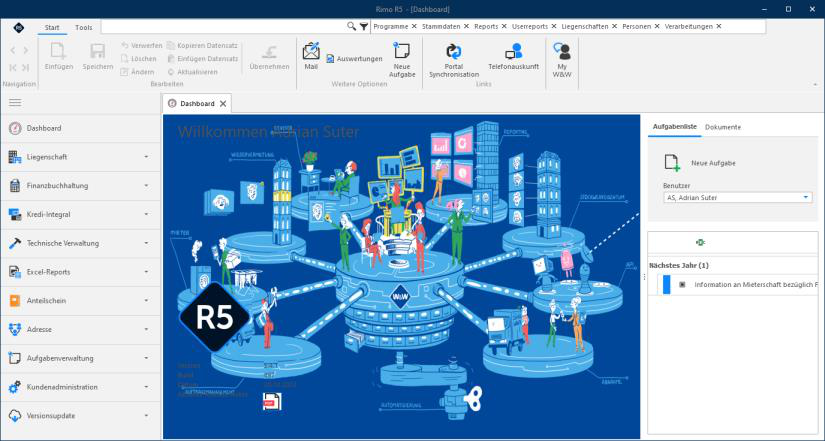Remove the Liegenschaften filter tag
Screen dimensions: 825x441
614,26
